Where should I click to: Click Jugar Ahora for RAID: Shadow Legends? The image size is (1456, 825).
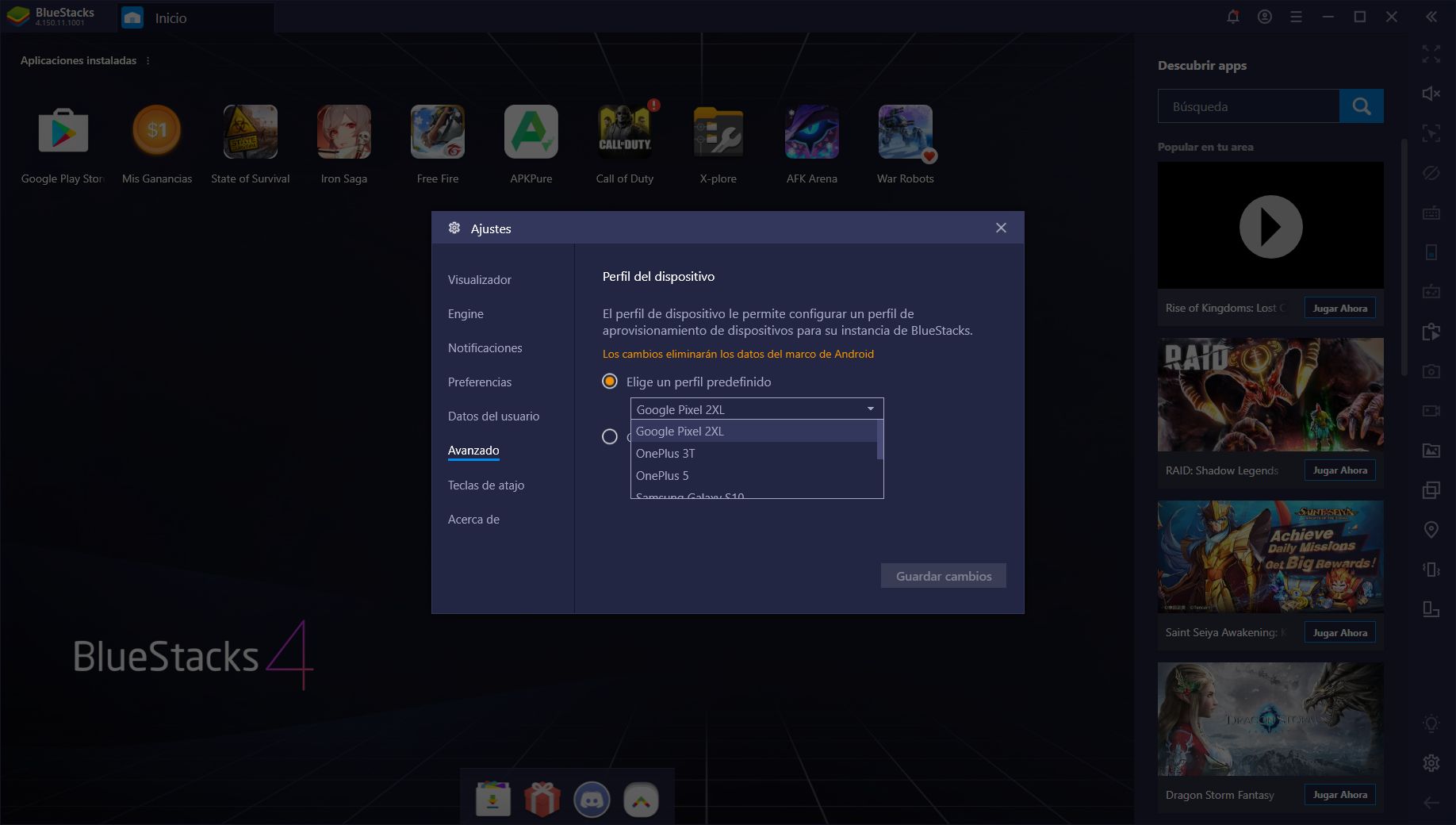tap(1340, 470)
